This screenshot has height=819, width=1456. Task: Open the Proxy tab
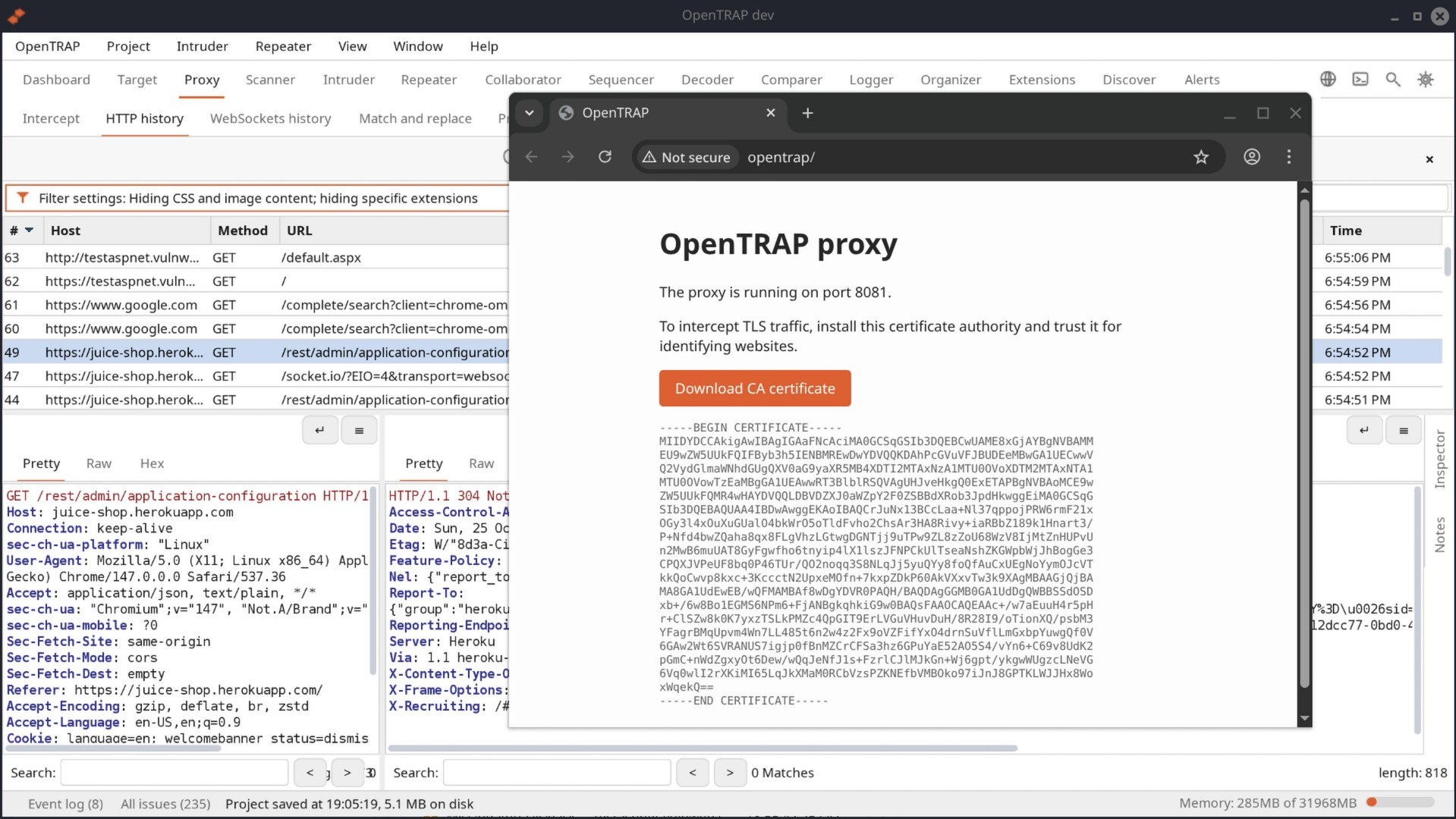tap(202, 80)
